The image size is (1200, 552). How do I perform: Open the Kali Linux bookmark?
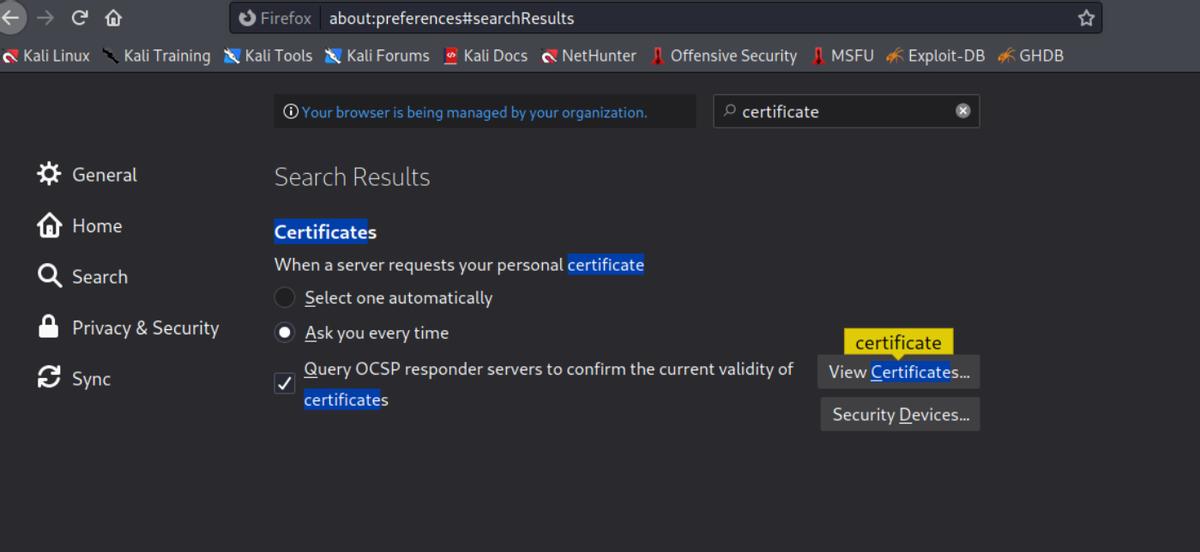point(46,56)
